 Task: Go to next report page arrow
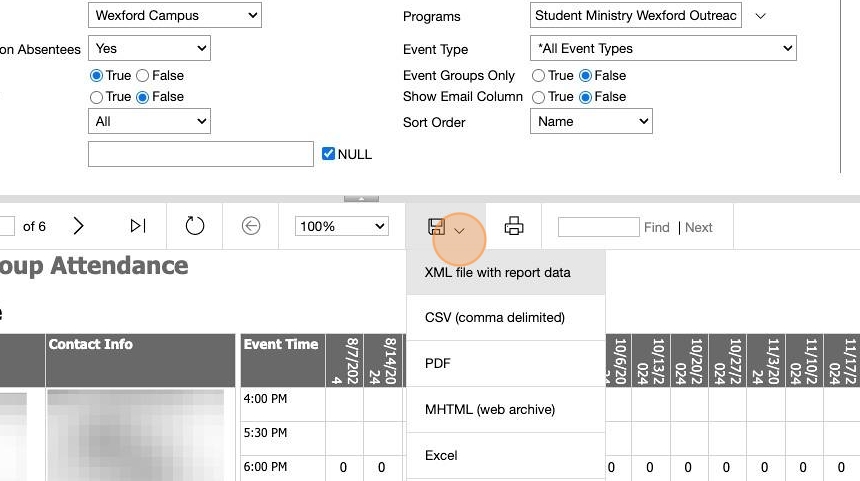click(x=78, y=226)
